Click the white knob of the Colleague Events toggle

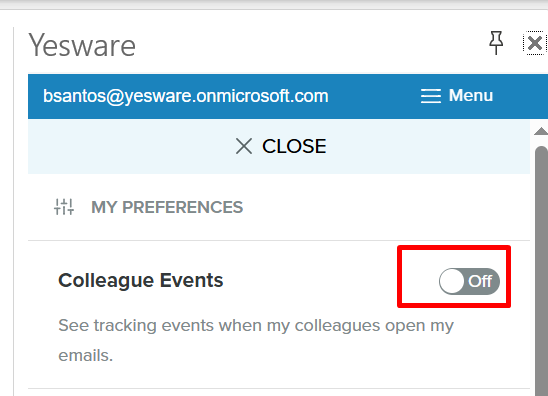point(452,281)
